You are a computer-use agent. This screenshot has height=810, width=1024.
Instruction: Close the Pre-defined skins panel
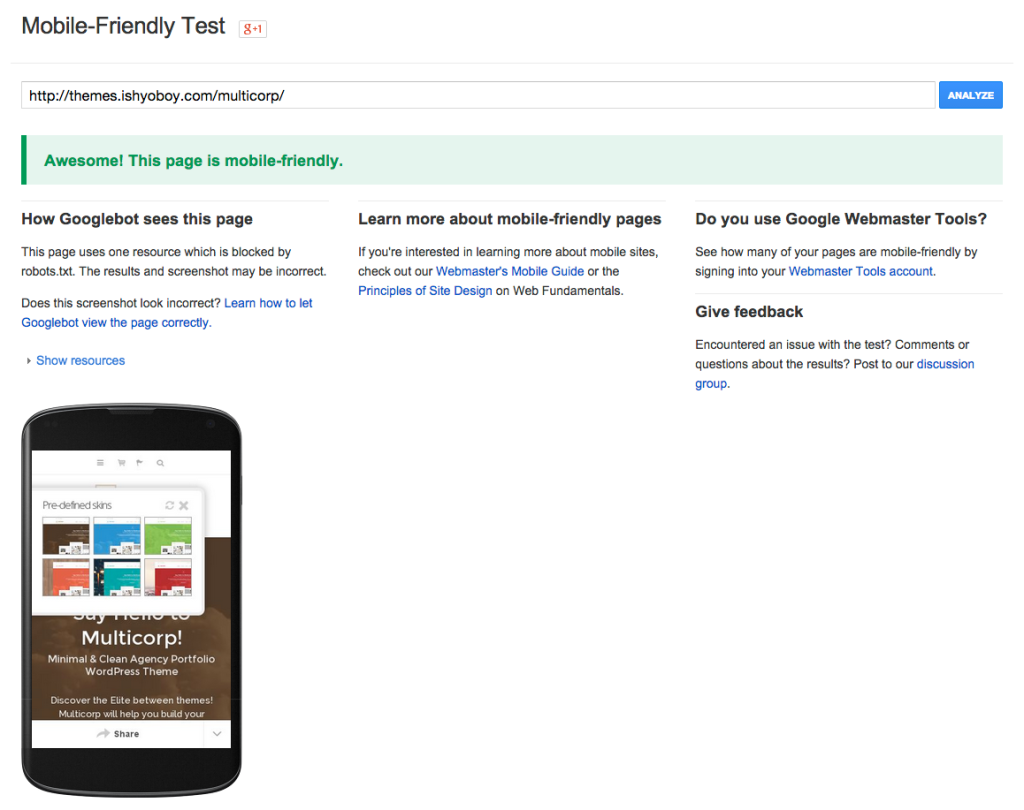(184, 506)
